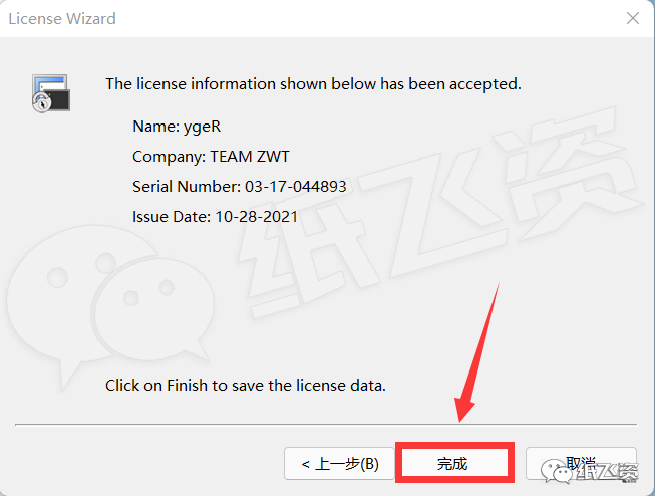Click the red arrow annotation
Viewport: 655px width, 496px height.
[478, 353]
